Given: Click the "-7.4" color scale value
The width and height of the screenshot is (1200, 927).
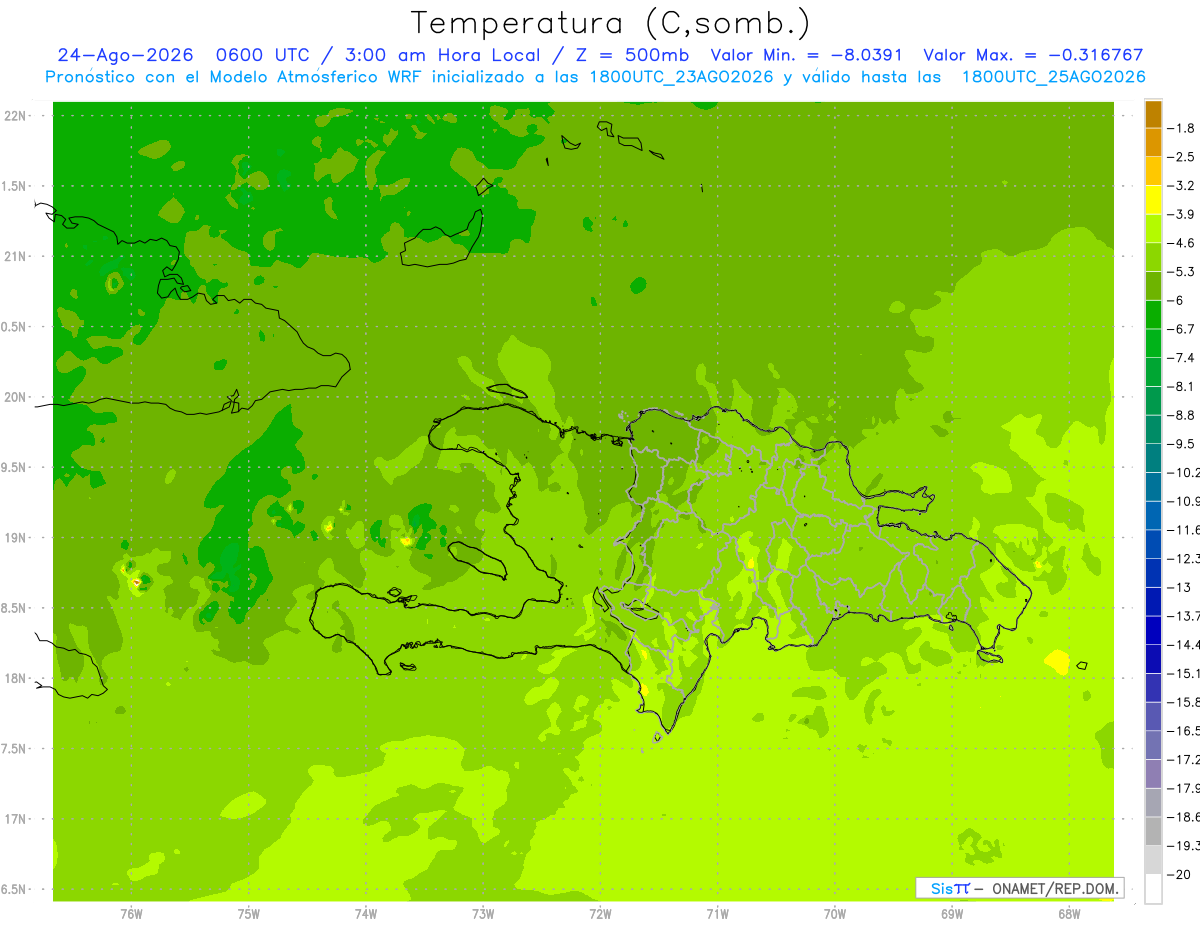Looking at the screenshot, I should pyautogui.click(x=1181, y=358).
